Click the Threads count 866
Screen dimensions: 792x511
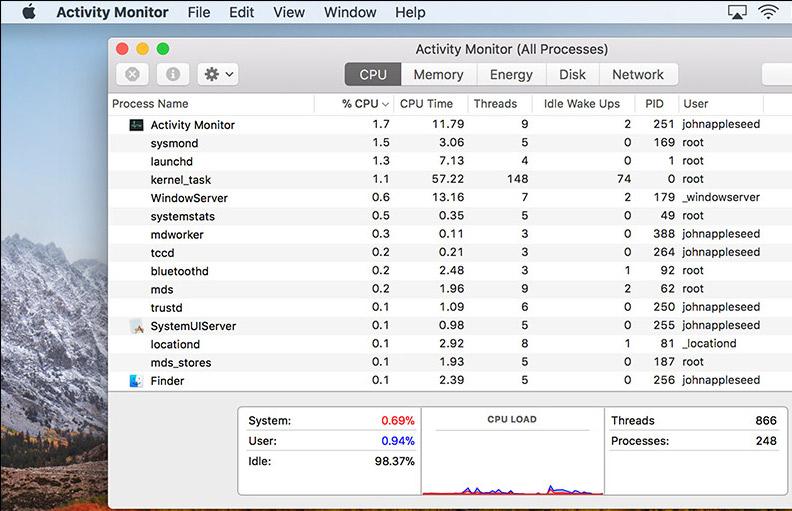pos(766,421)
